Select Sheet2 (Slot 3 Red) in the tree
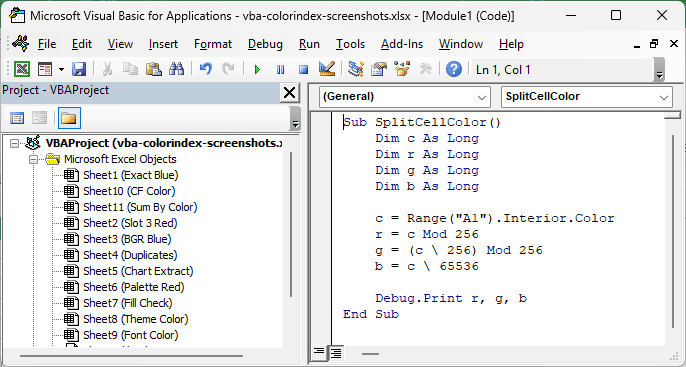The height and width of the screenshot is (367, 686). click(130, 223)
